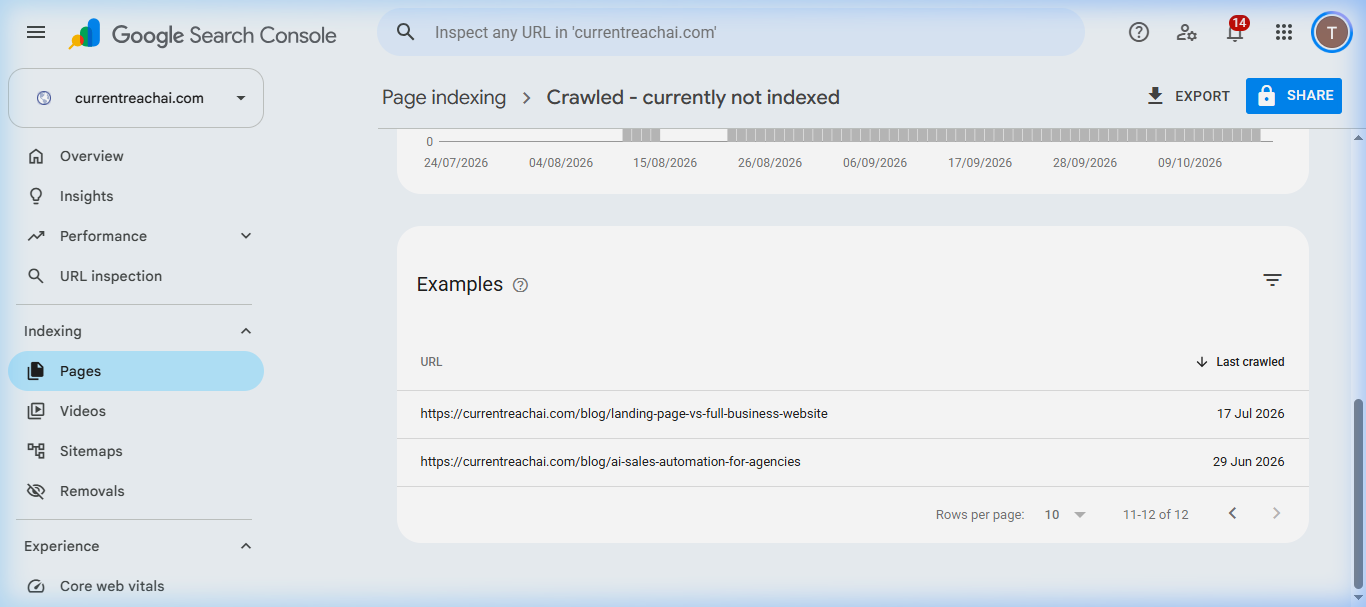Change the Rows per page dropdown

pyautogui.click(x=1065, y=515)
